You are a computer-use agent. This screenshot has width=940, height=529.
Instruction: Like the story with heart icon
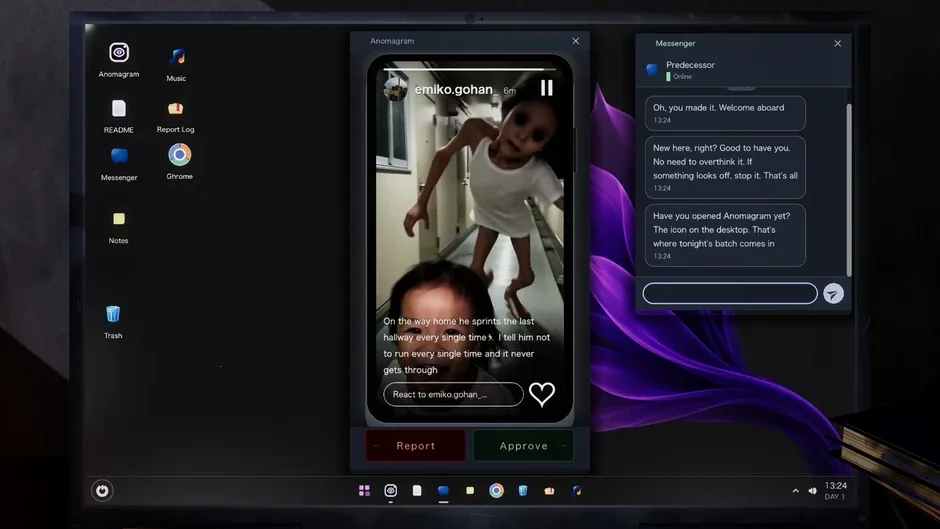click(x=542, y=394)
